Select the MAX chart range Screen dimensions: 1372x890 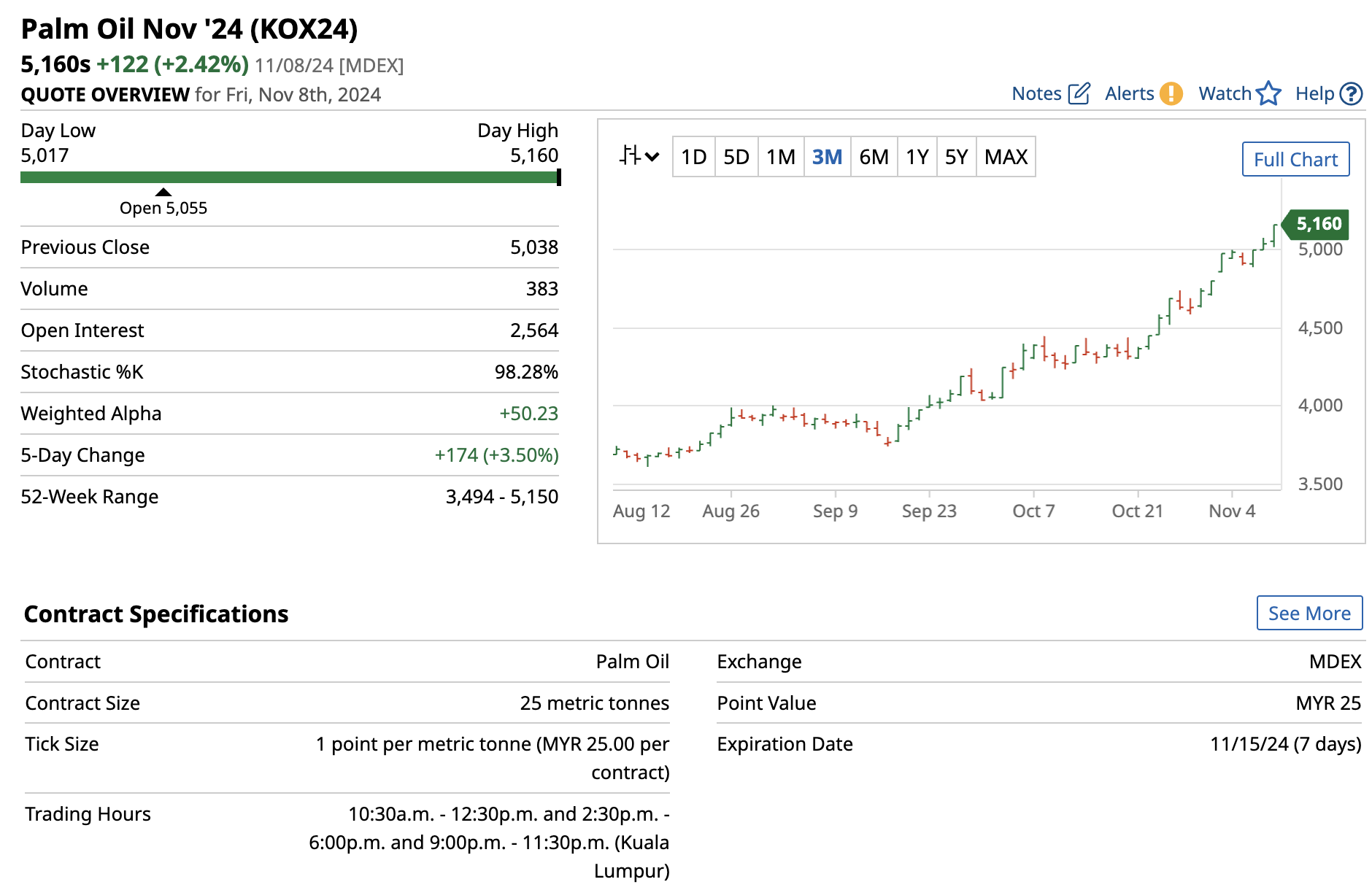1006,157
